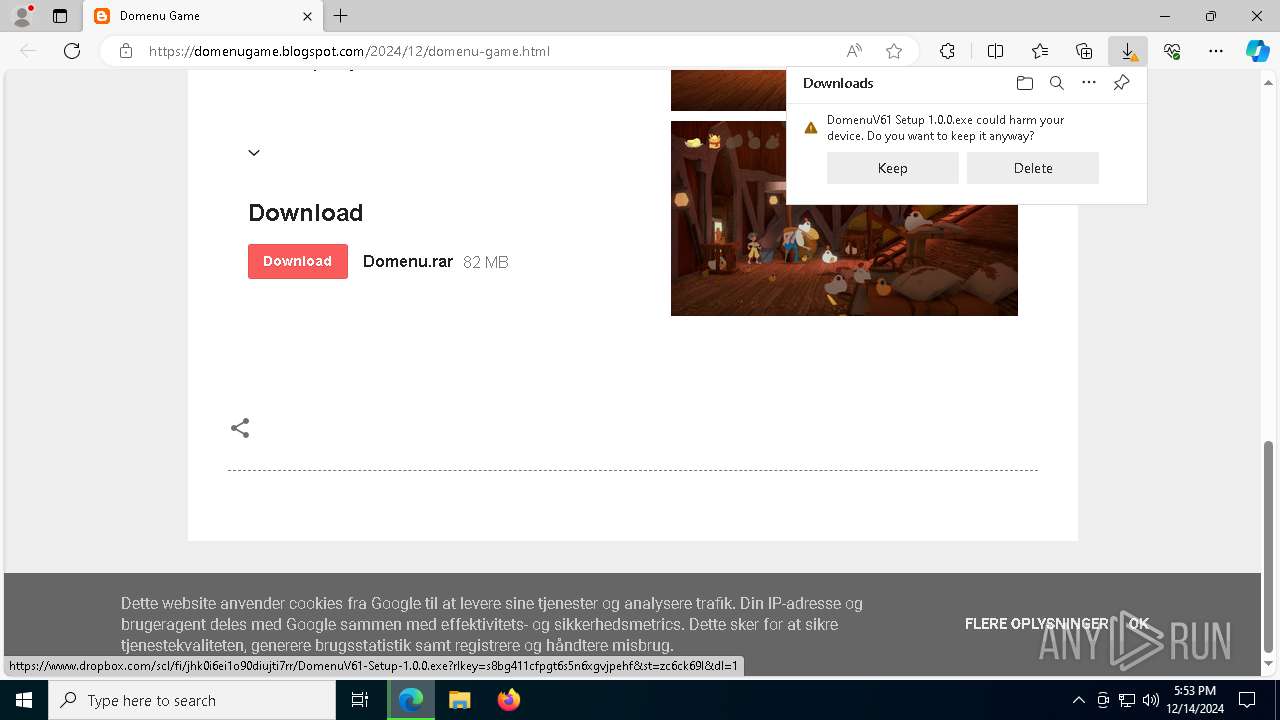This screenshot has height=720, width=1280.
Task: Open Firefox from taskbar
Action: point(508,700)
